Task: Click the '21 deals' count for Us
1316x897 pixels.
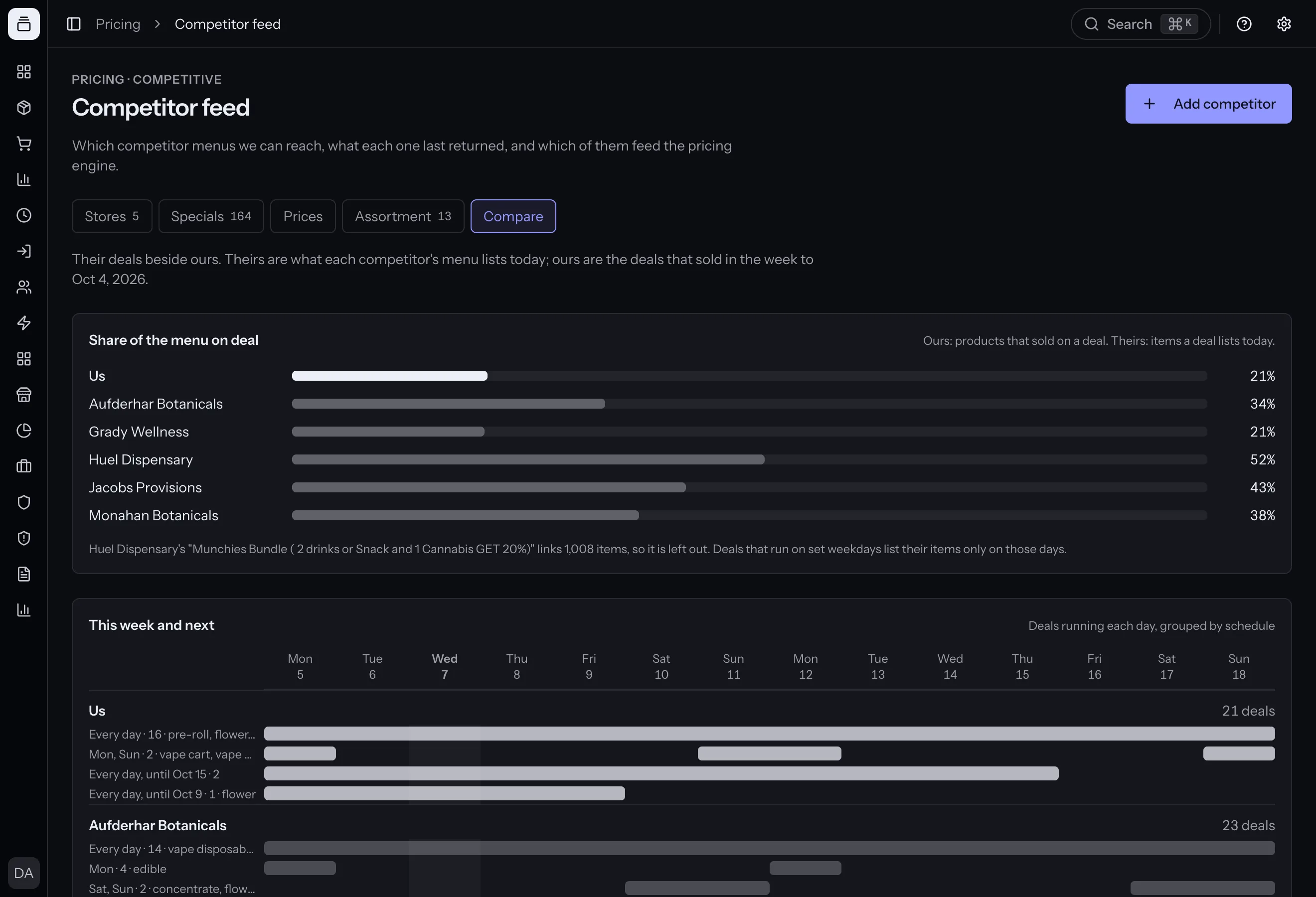Action: (x=1248, y=710)
